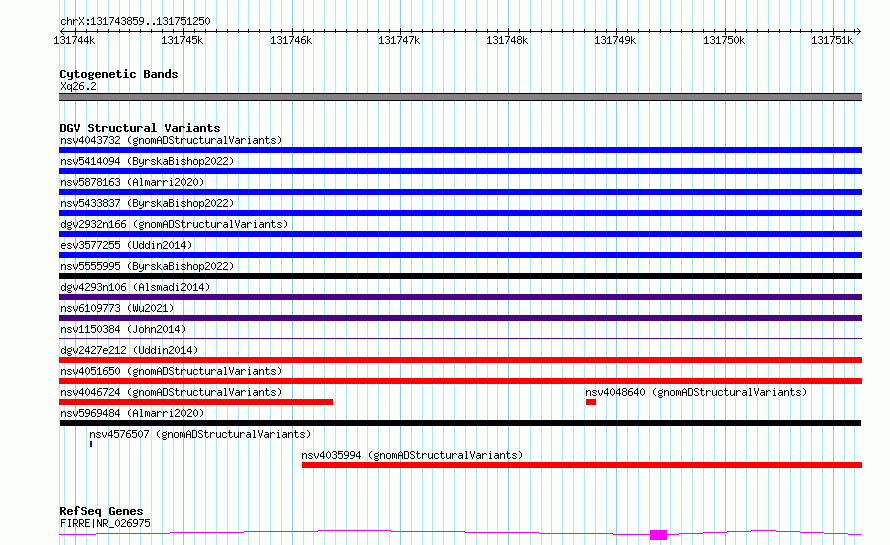Screen dimensions: 890x545
Task: Select the purple bar under dgv4293n106
Action: click(460, 297)
